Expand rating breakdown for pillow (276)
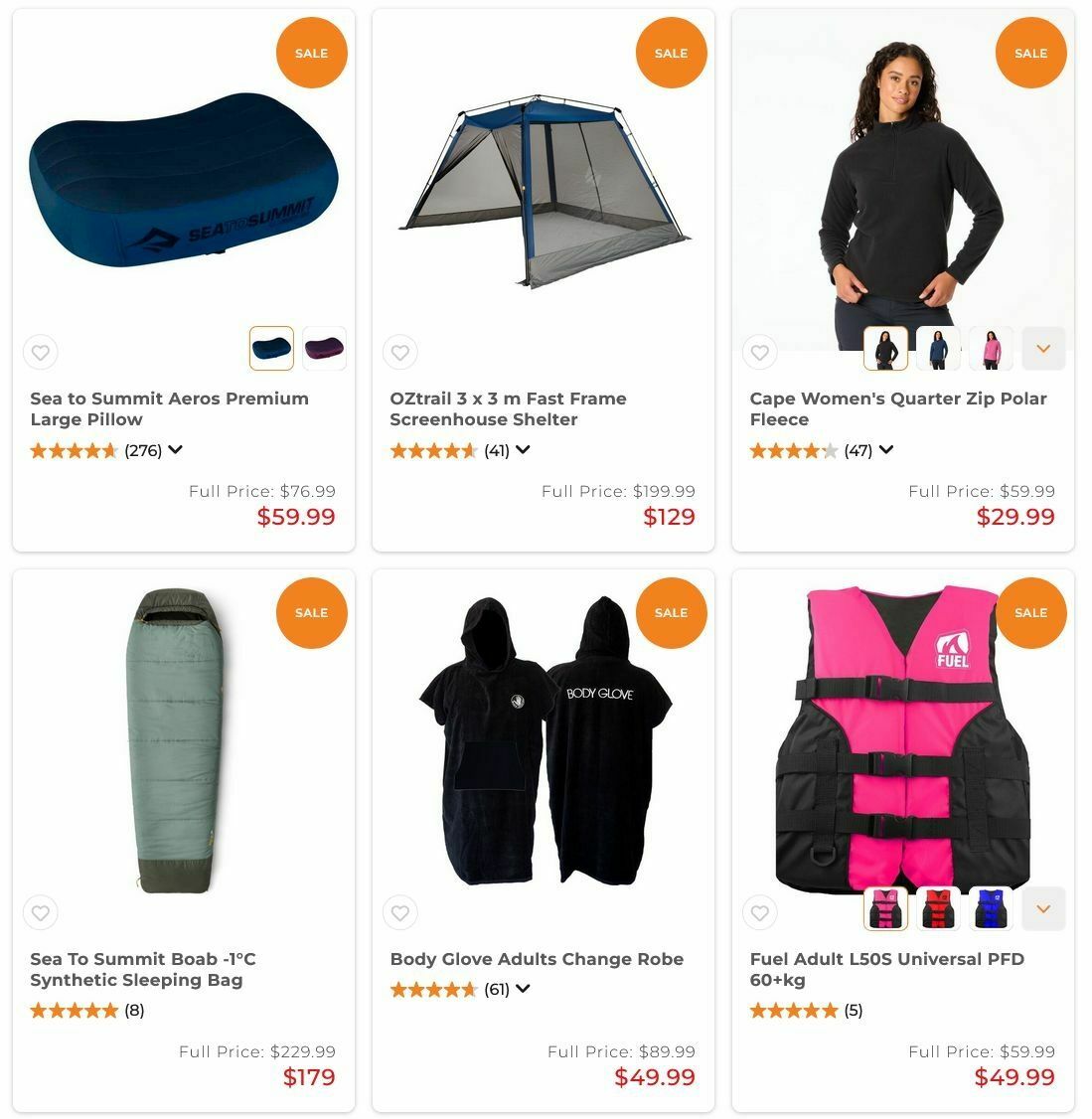 (x=176, y=449)
